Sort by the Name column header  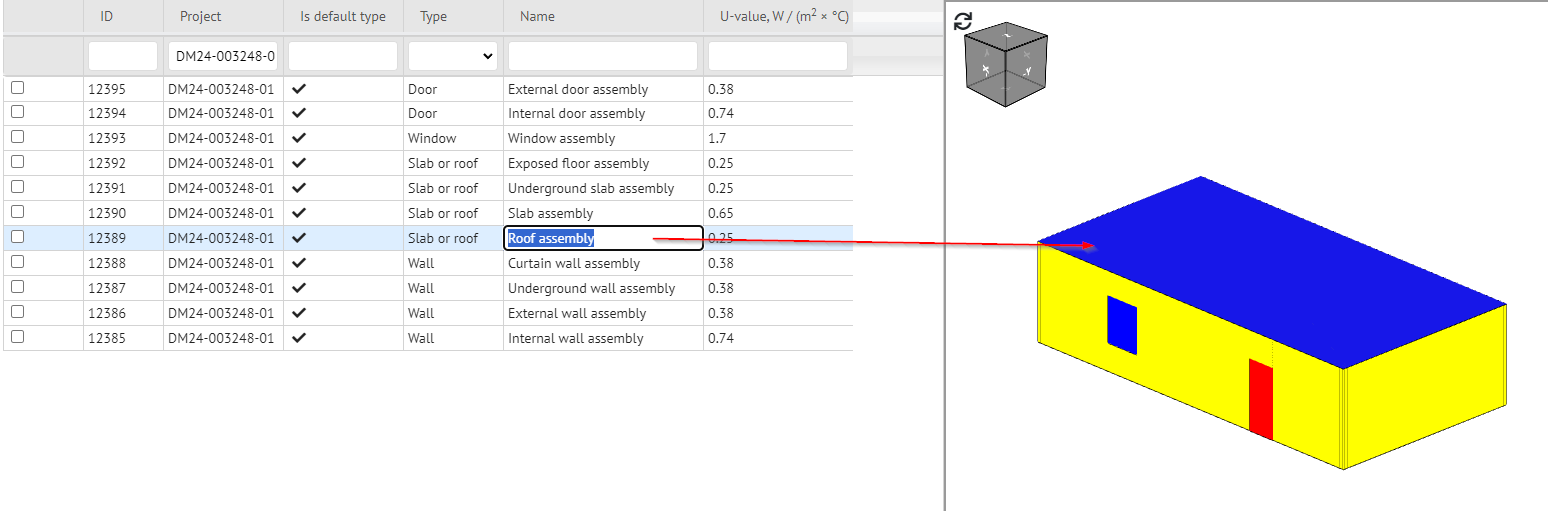[x=537, y=17]
